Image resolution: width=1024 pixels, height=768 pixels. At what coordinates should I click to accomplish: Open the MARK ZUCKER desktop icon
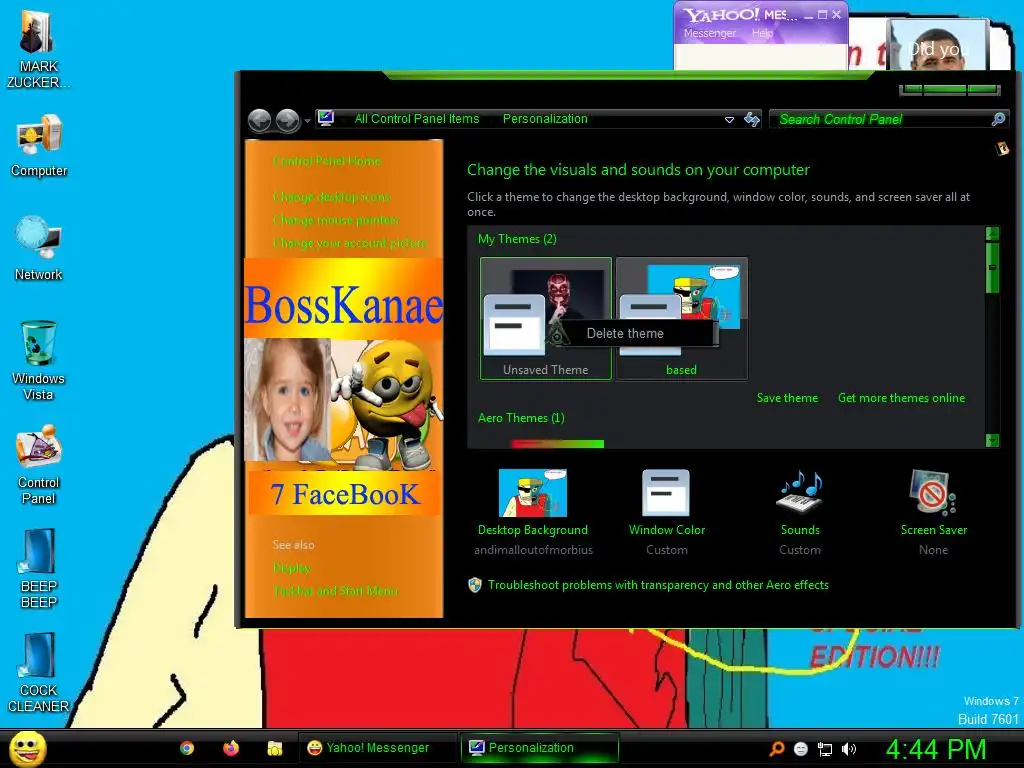[x=38, y=49]
